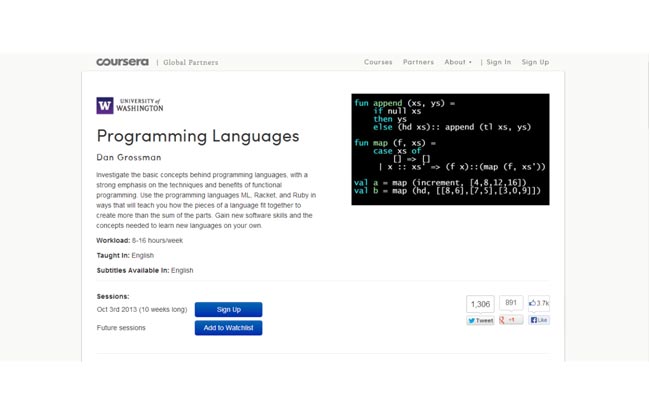Click the Sign In link

(499, 62)
